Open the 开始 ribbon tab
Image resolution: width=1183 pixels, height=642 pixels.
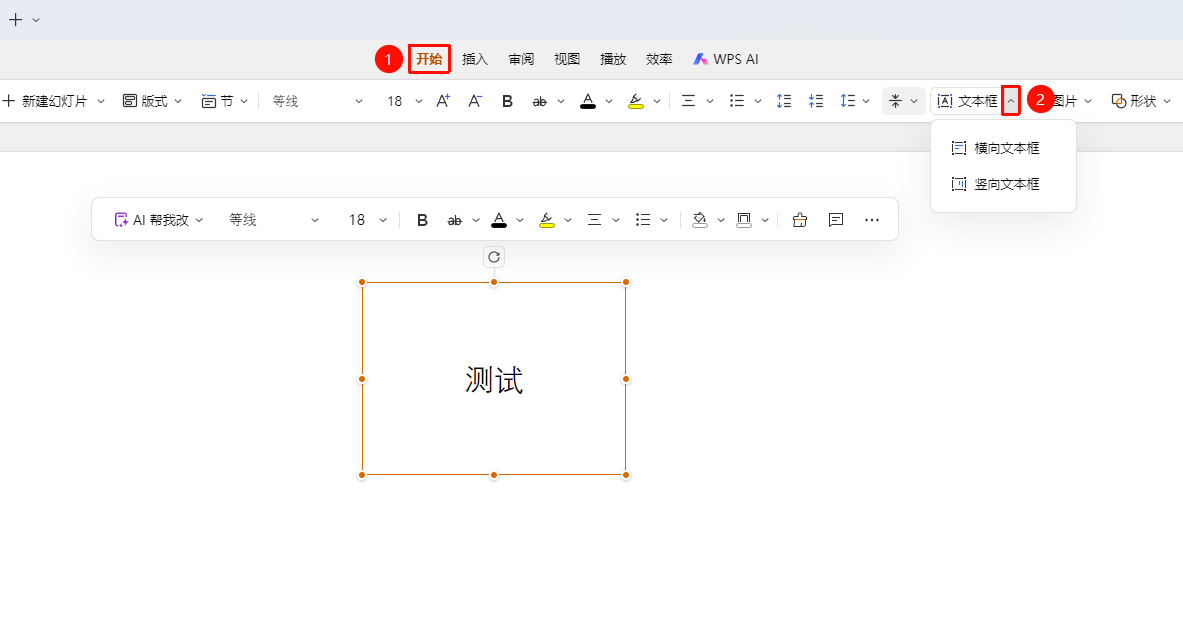pyautogui.click(x=429, y=59)
